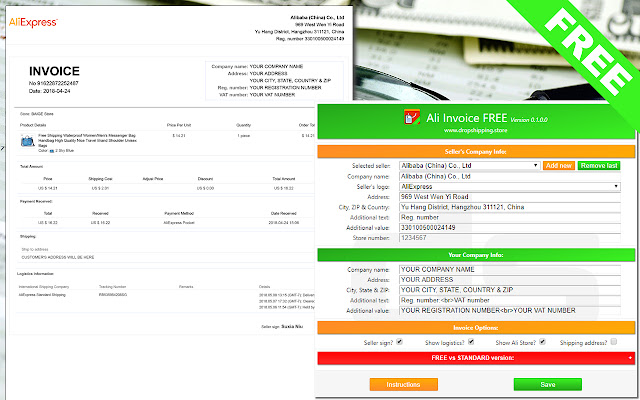This screenshot has width=640, height=400.
Task: Click the green Save button
Action: (x=547, y=384)
